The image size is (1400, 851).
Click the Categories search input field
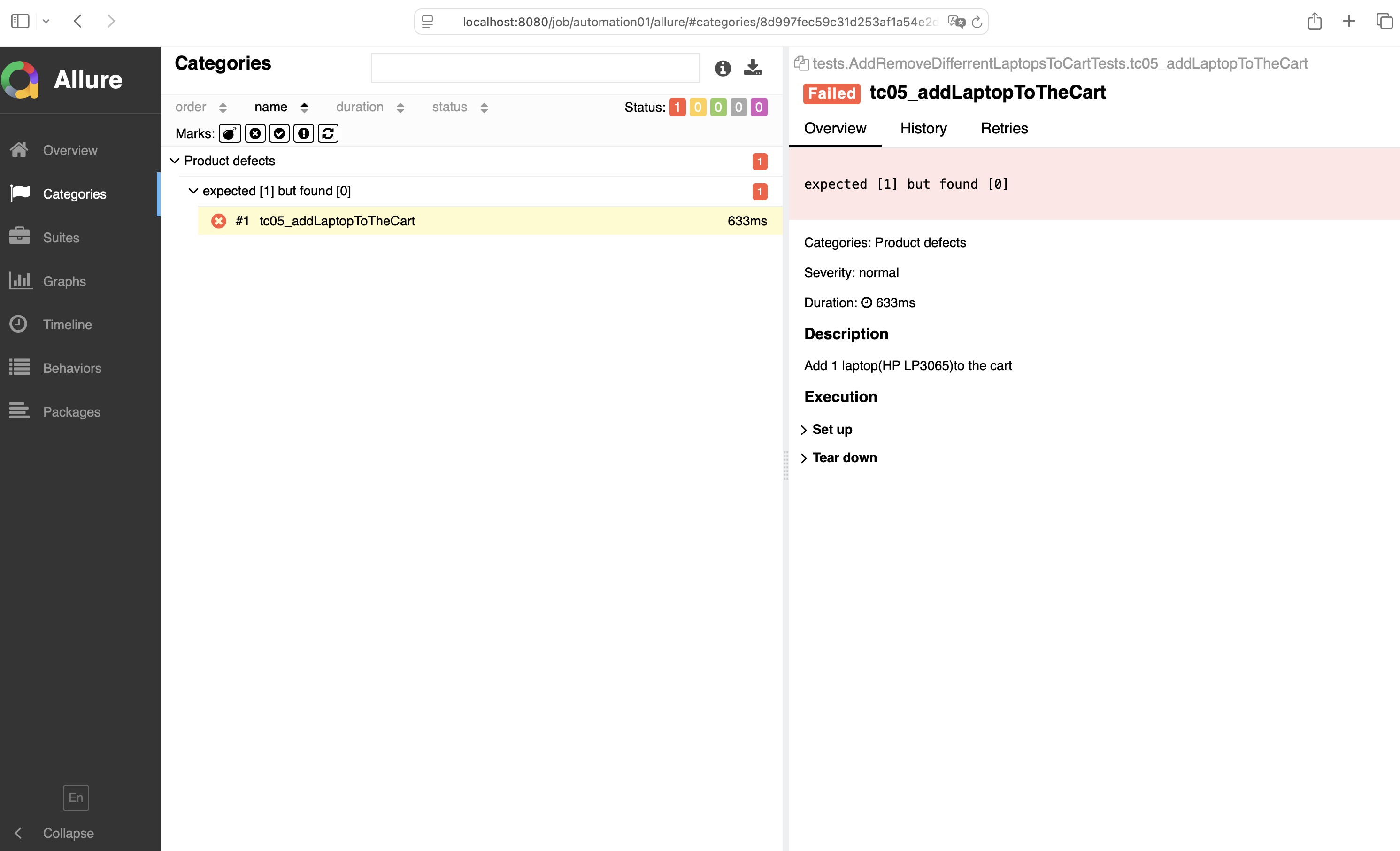point(535,68)
